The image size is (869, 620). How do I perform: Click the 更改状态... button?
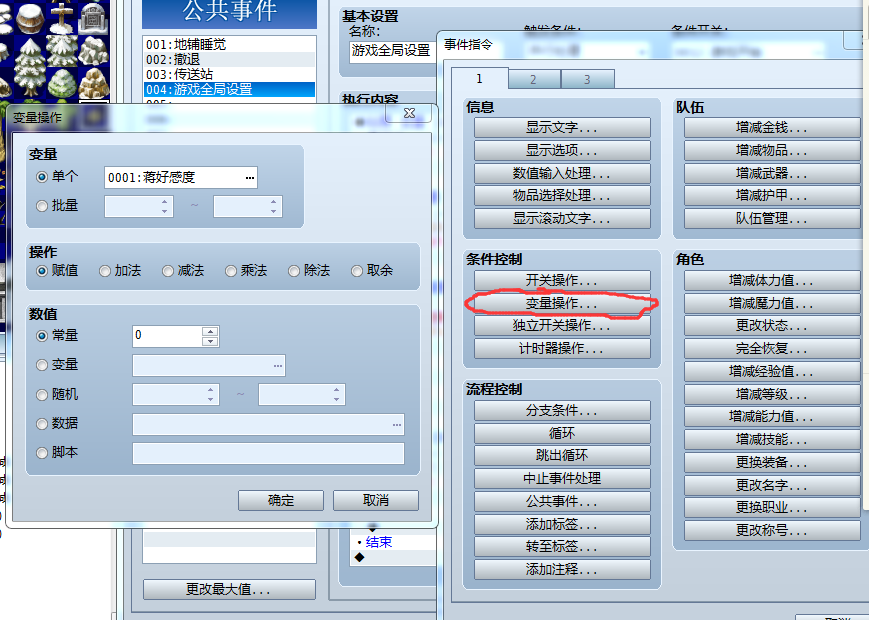(x=772, y=326)
